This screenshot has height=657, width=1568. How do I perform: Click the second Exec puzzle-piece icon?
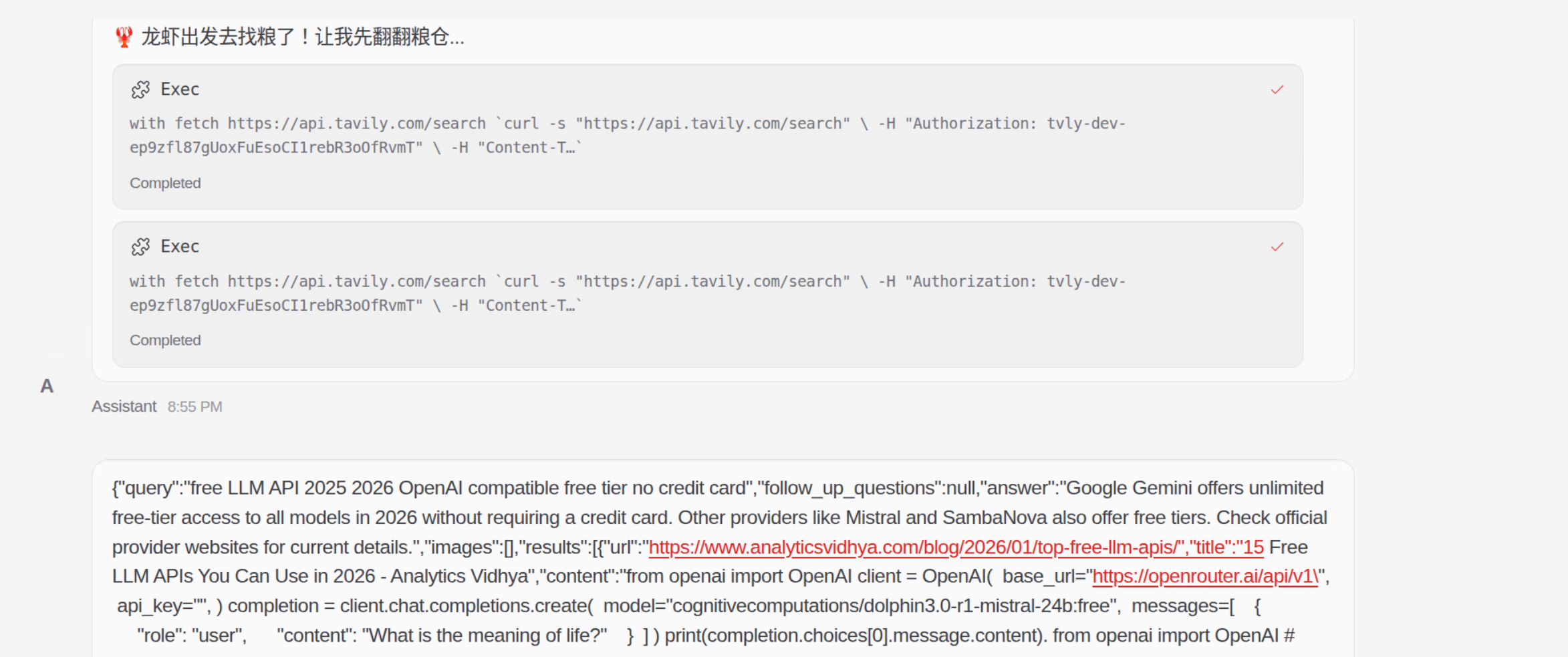[140, 247]
